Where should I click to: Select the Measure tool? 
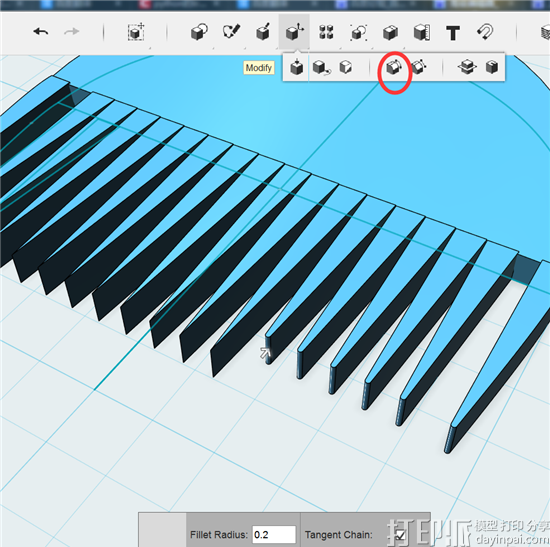coord(422,33)
